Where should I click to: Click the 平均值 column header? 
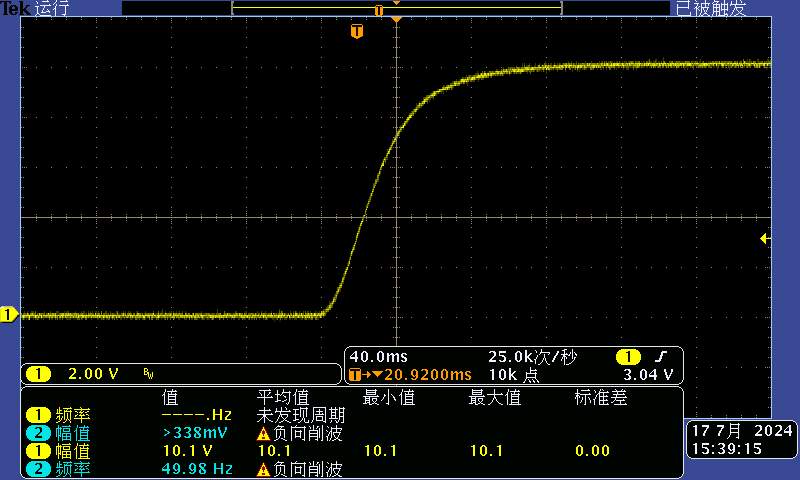pyautogui.click(x=283, y=398)
